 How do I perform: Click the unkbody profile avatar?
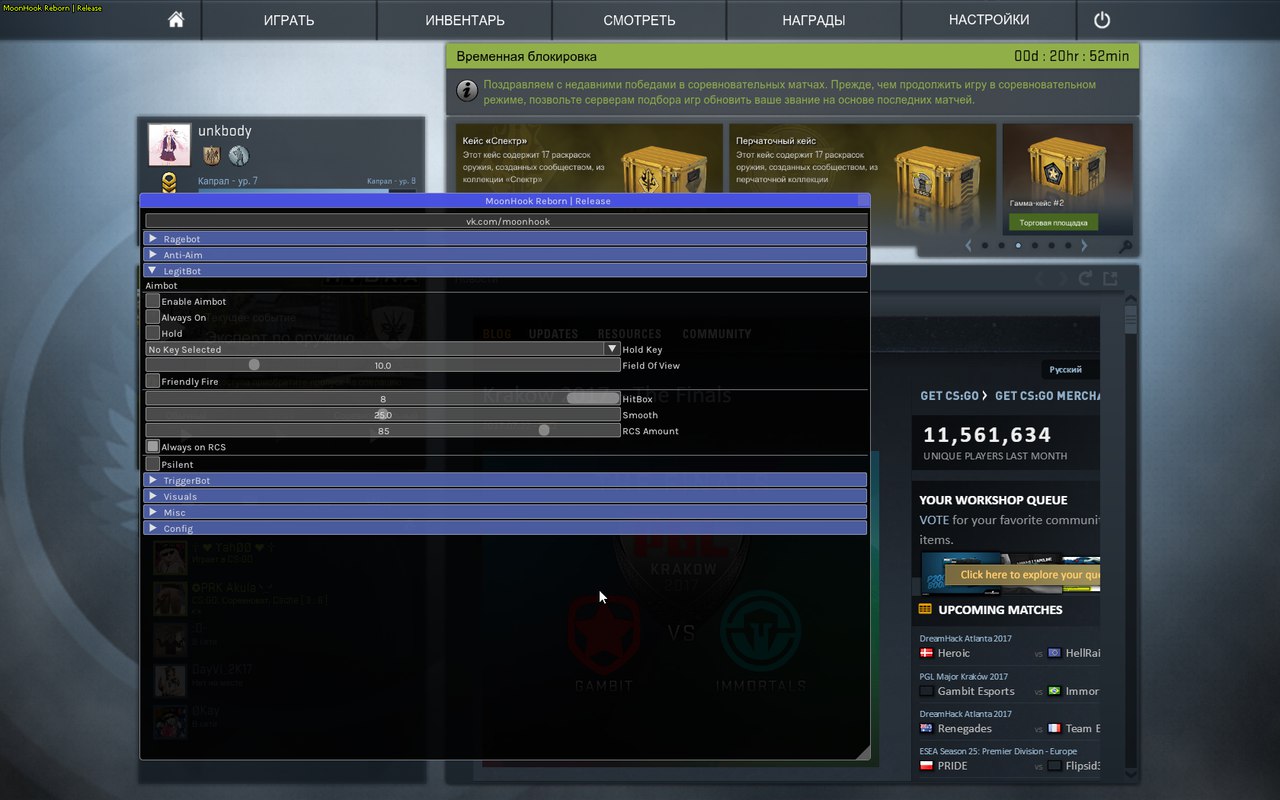coord(169,145)
